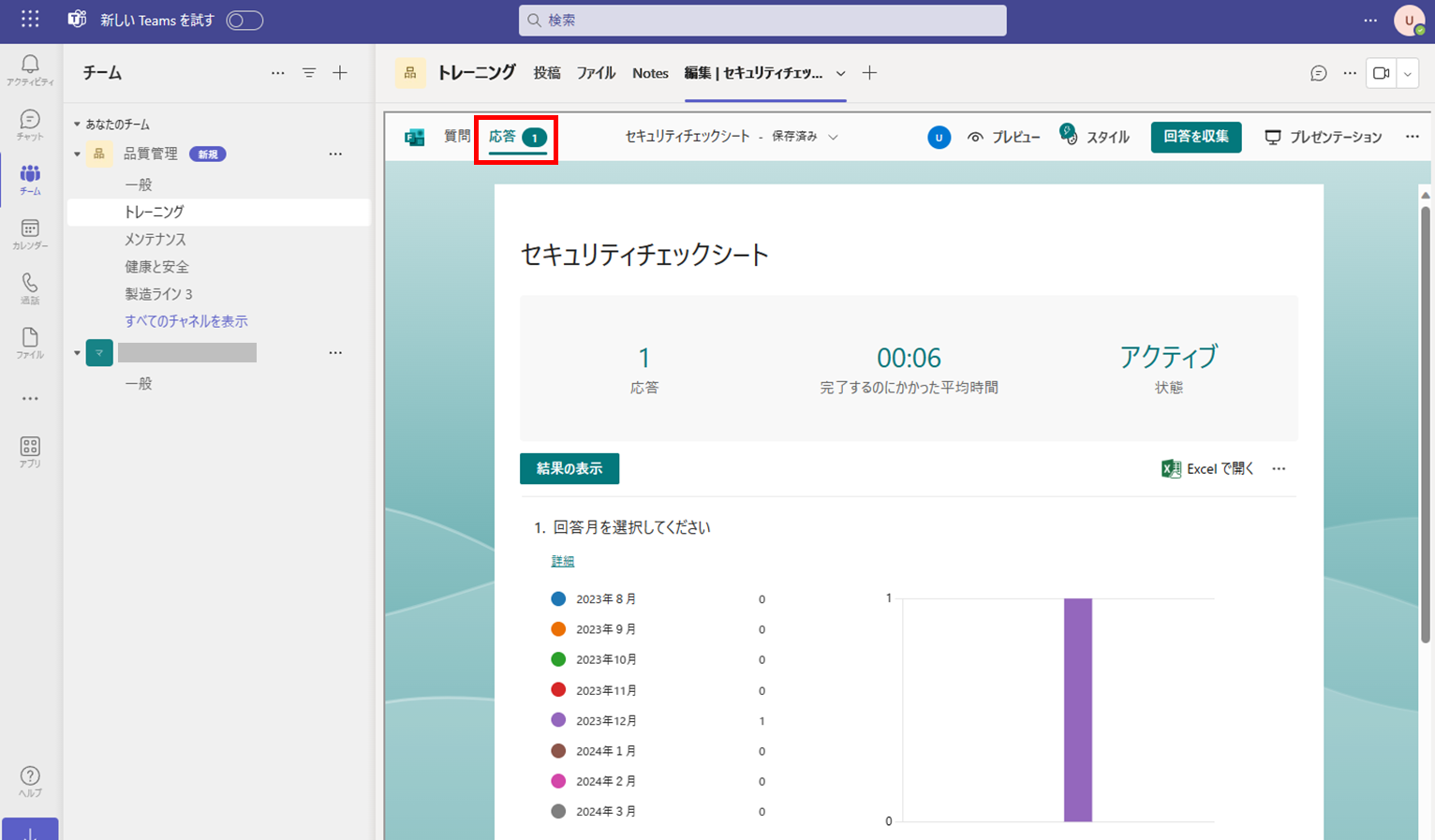
Task: Click the 回答を収集 button
Action: point(1195,137)
